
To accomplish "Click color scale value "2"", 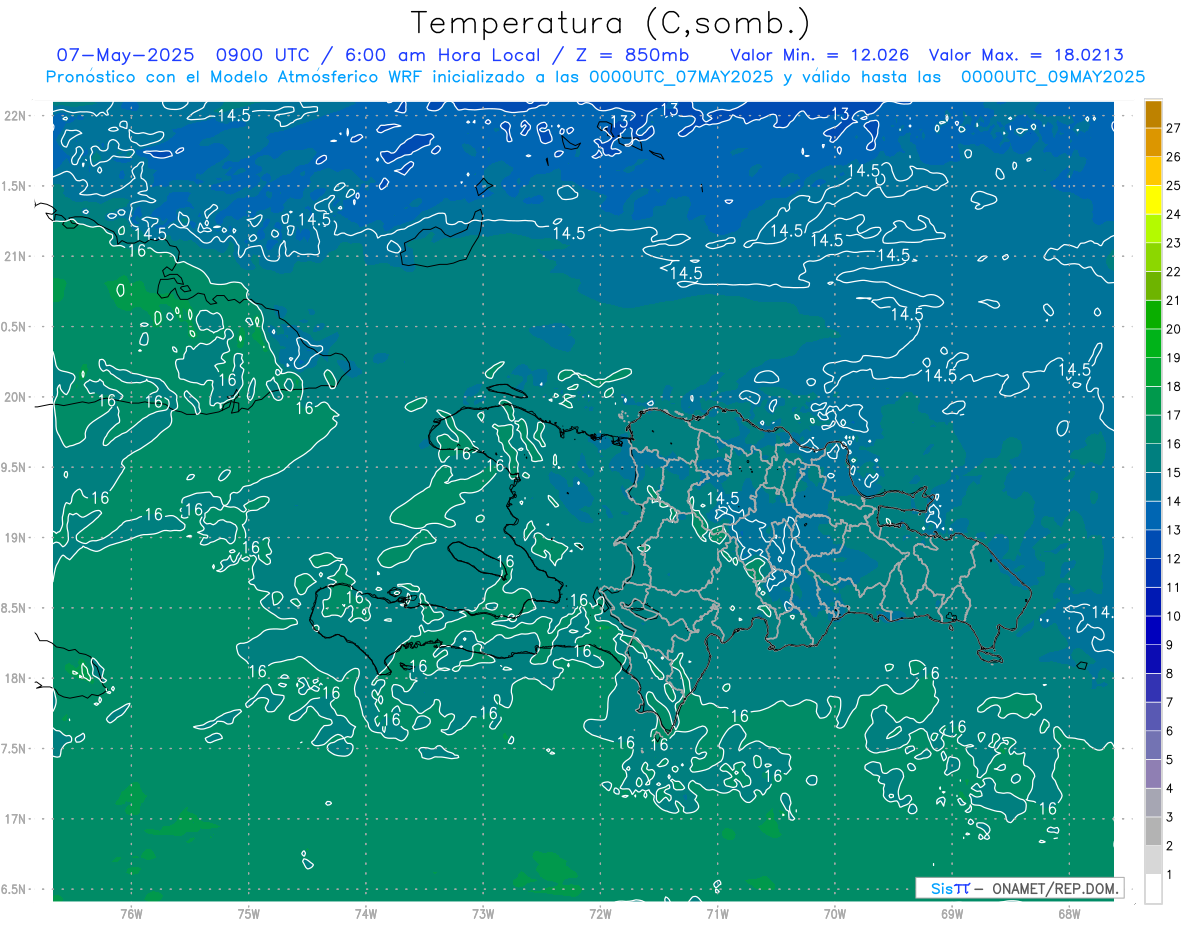I will pos(1171,846).
